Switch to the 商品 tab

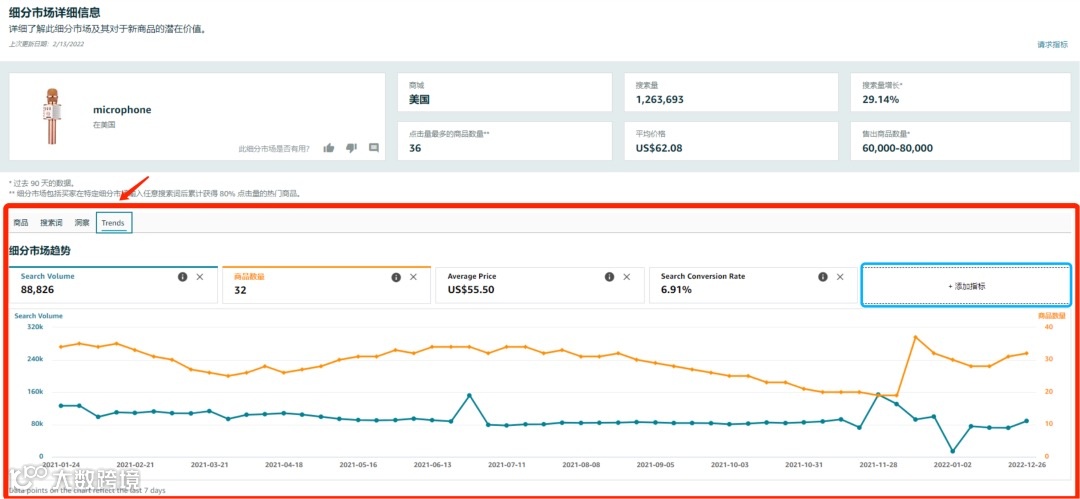point(21,223)
